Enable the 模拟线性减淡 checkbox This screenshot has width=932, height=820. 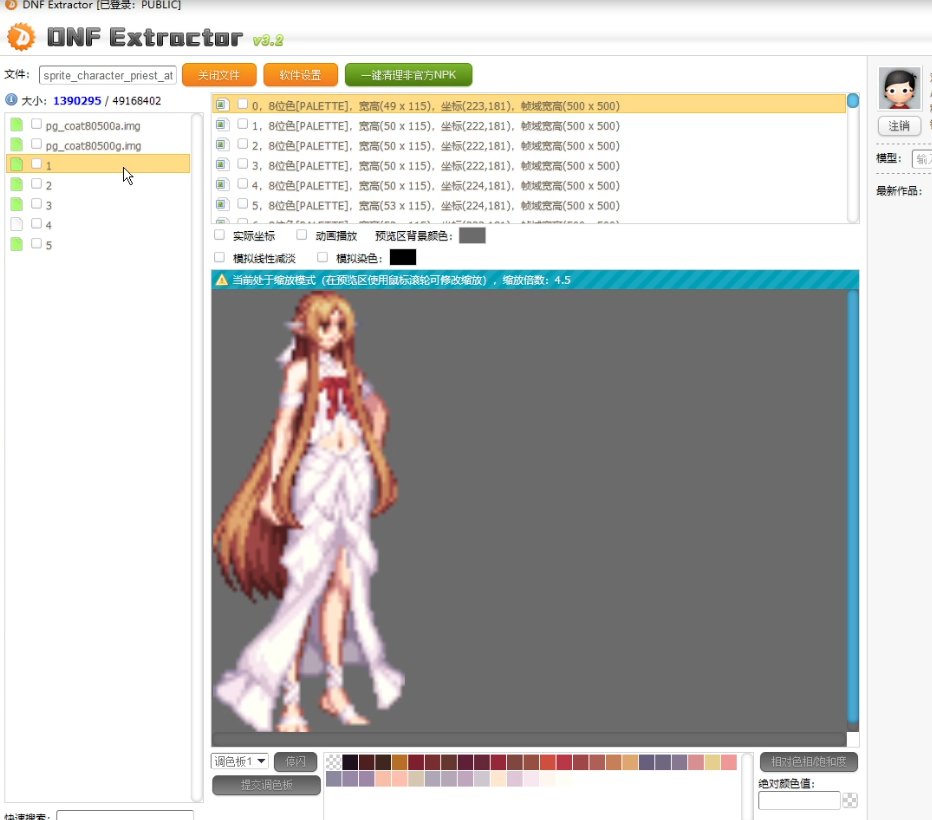(x=219, y=257)
